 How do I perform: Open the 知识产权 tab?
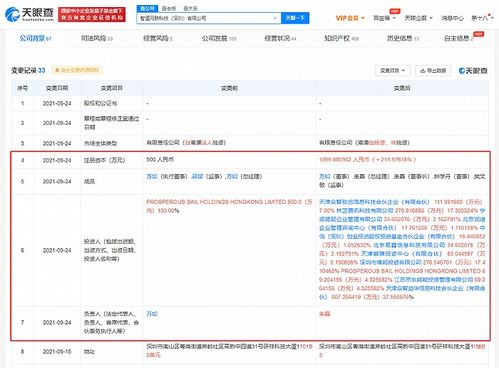341,38
